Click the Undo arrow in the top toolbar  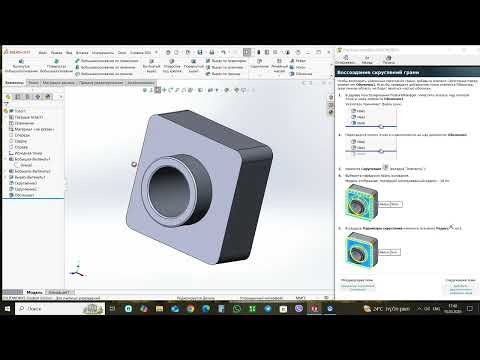pos(223,52)
